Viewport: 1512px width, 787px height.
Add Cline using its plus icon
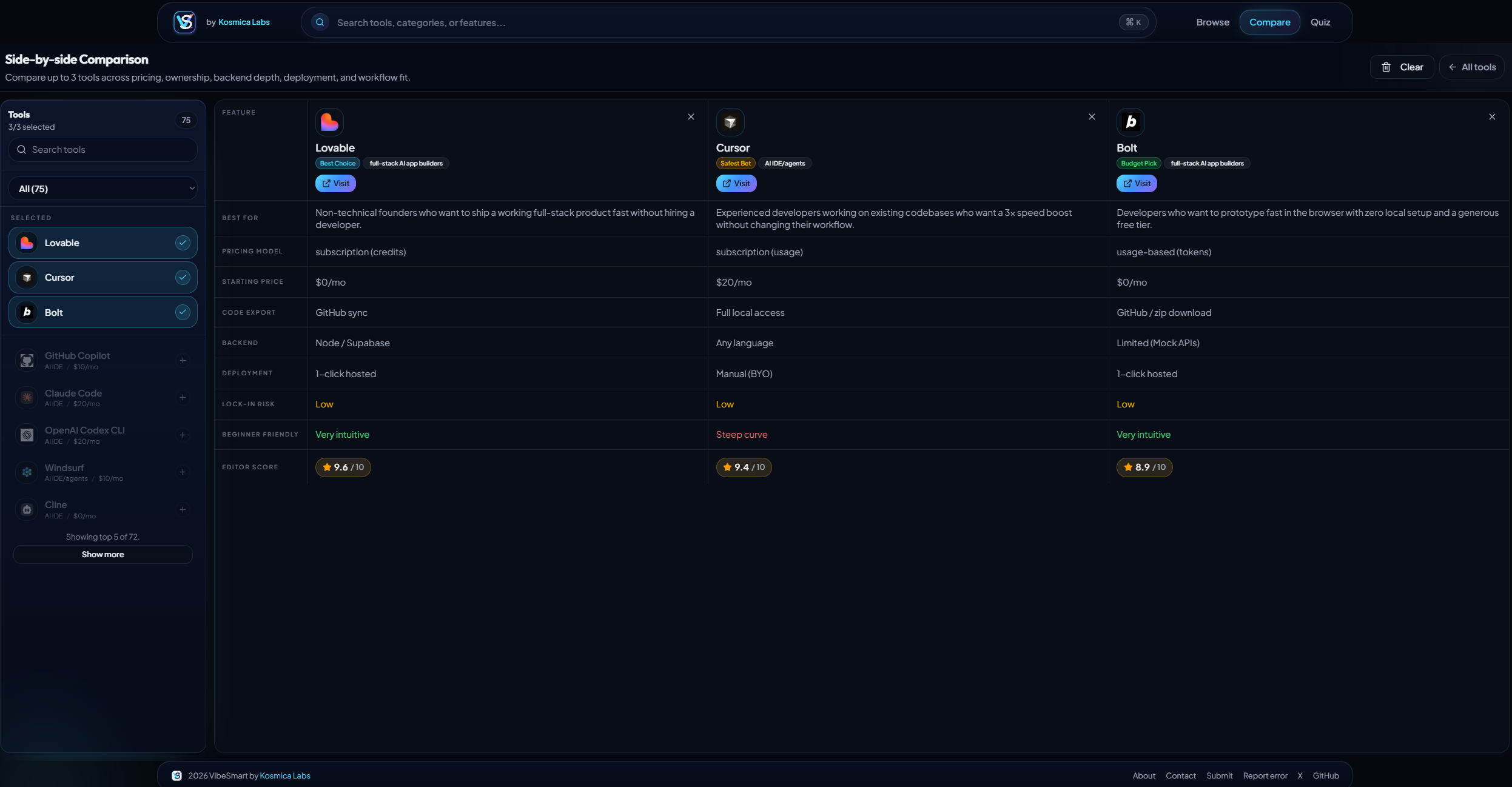click(183, 510)
